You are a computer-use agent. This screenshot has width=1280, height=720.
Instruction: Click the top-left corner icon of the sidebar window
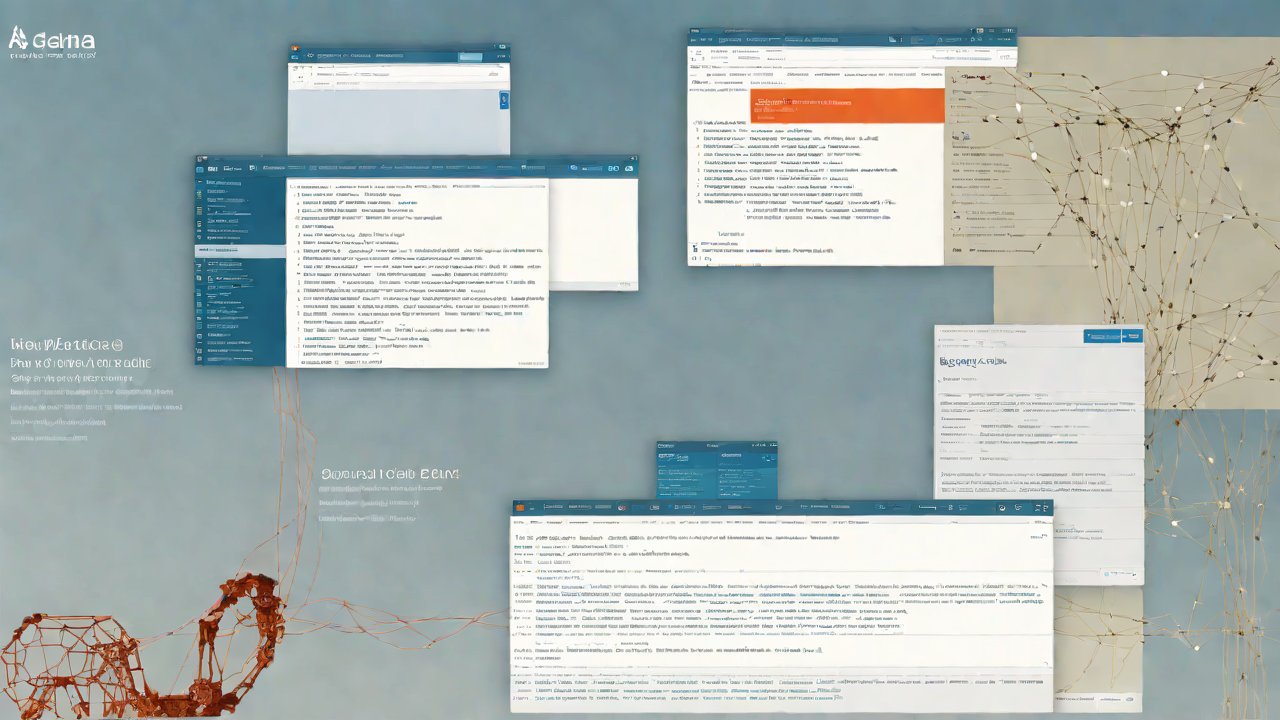(201, 158)
